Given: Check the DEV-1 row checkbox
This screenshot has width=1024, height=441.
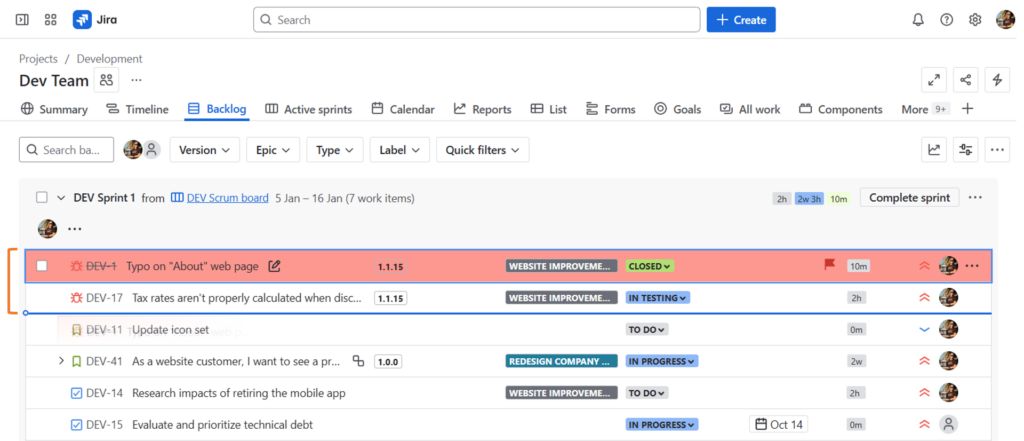Looking at the screenshot, I should tap(42, 266).
